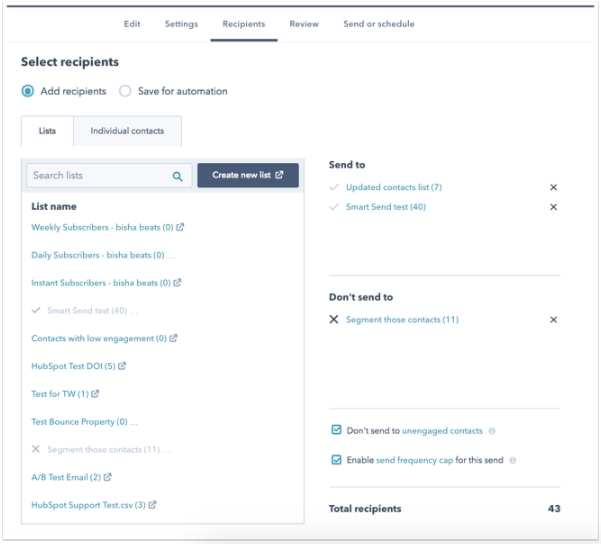Click the Total recipients count 43

[554, 509]
